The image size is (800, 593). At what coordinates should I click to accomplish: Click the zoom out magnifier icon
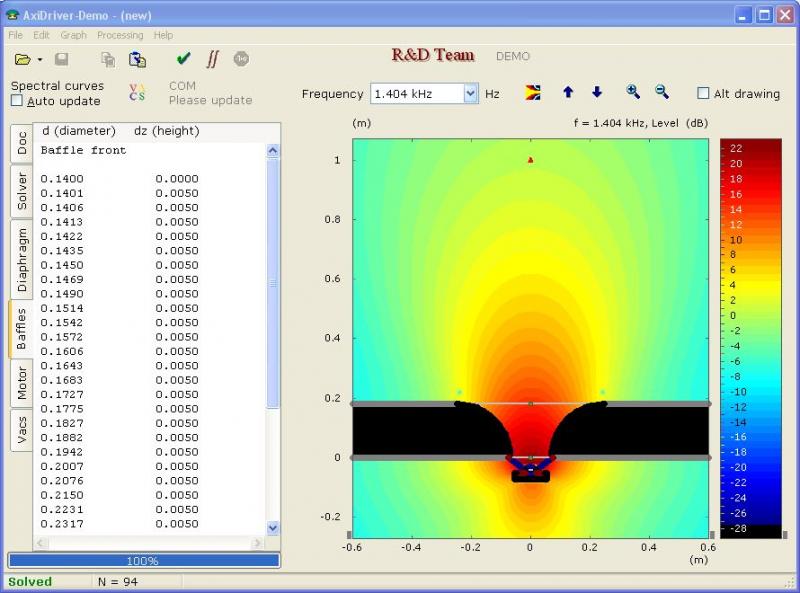(x=662, y=92)
